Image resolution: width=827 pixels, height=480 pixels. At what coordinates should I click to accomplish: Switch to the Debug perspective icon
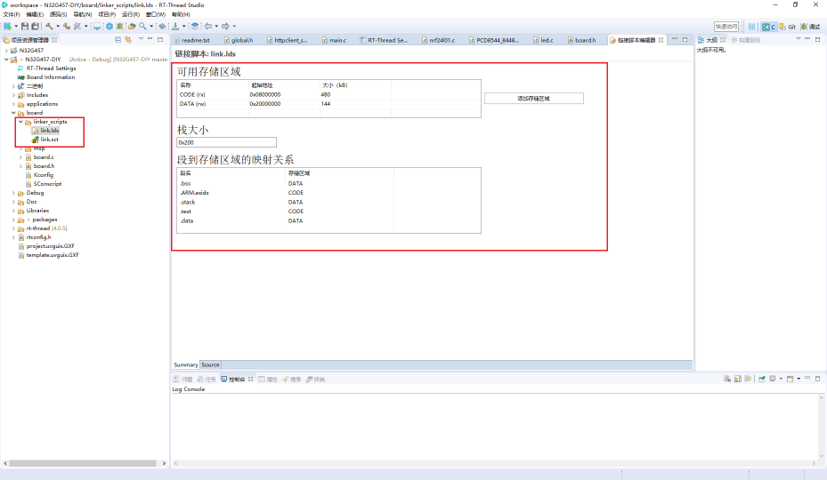tap(810, 26)
